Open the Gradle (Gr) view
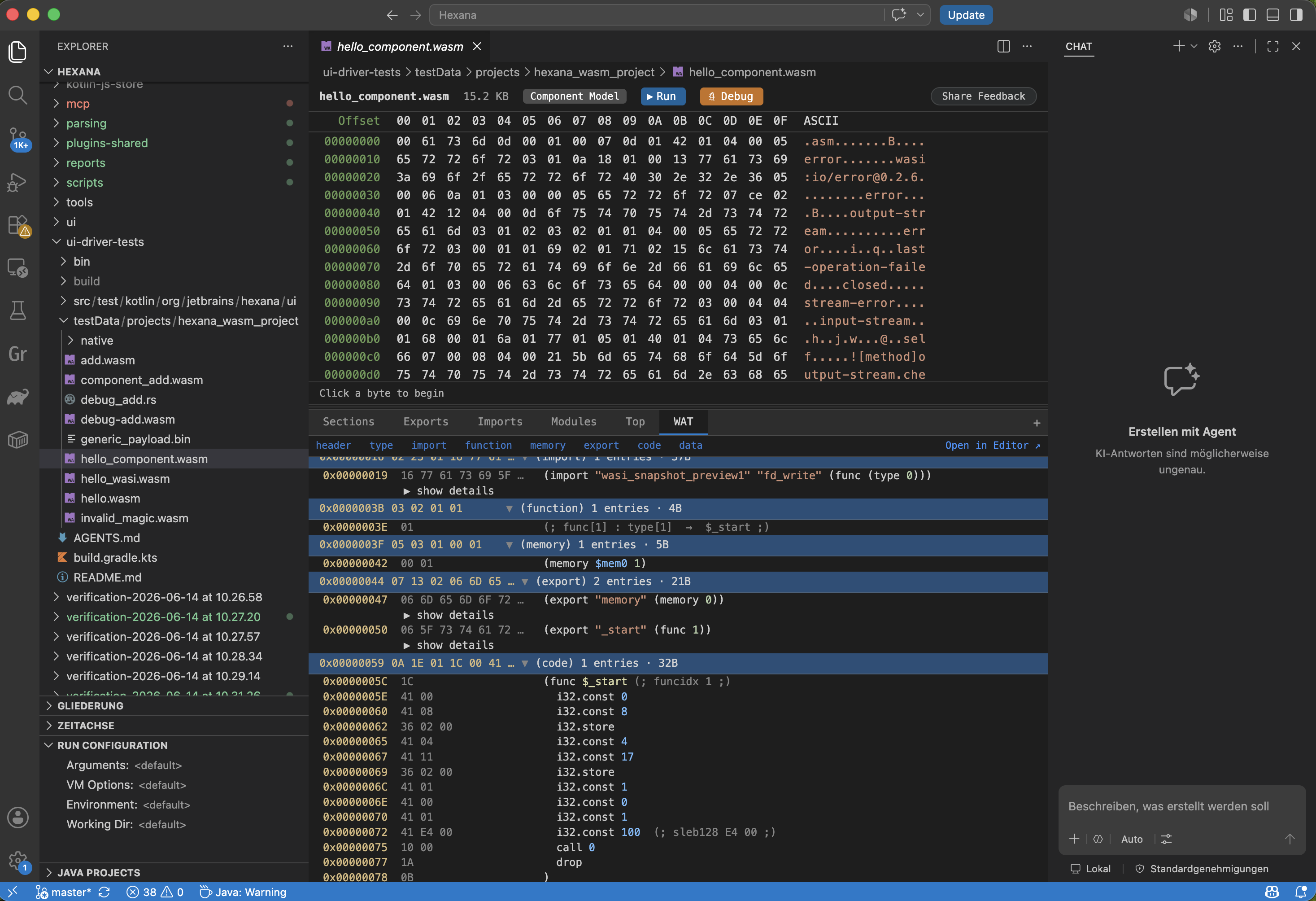Image resolution: width=1316 pixels, height=901 pixels. pos(17,354)
